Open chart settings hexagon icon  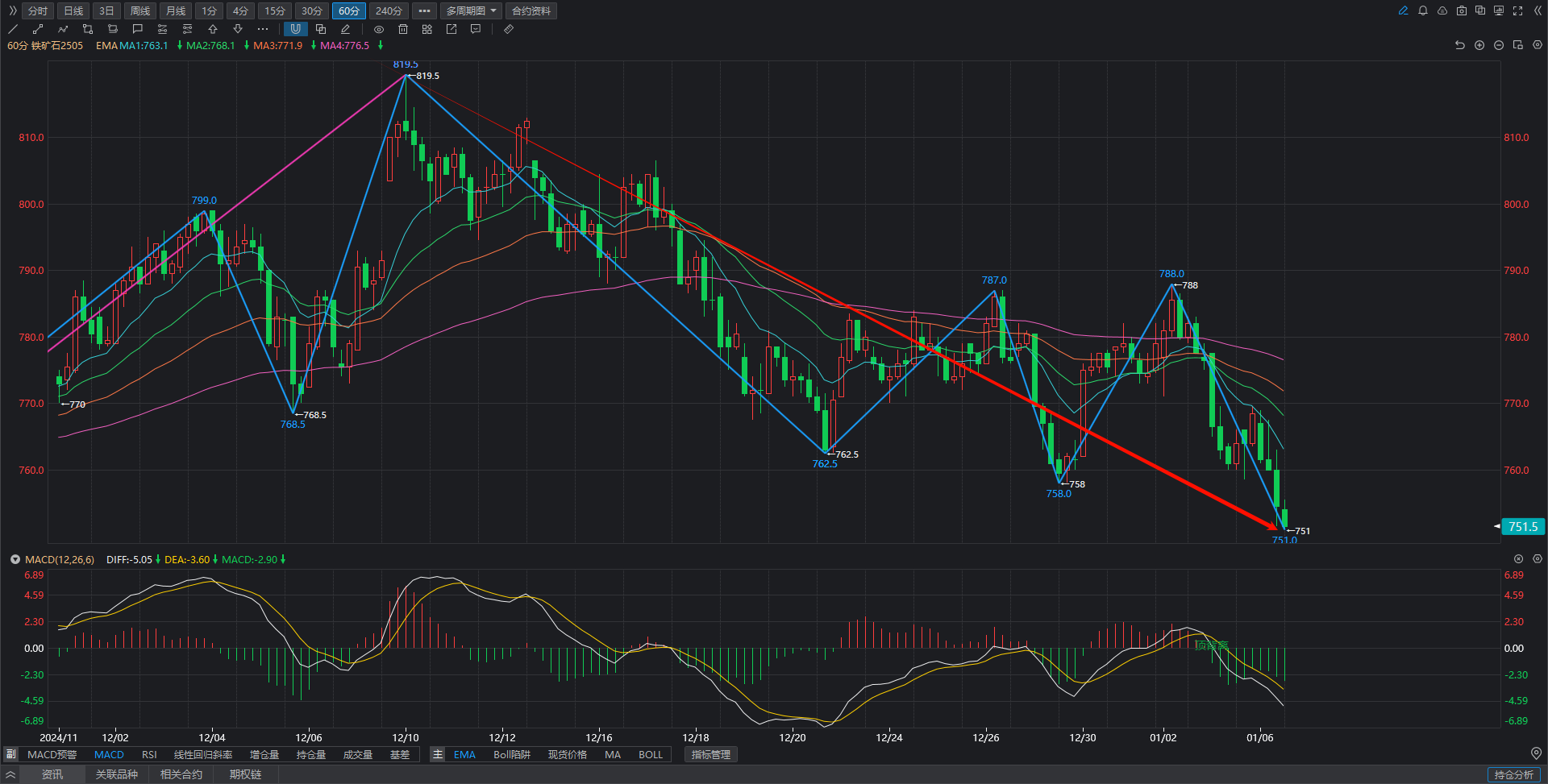(1538, 45)
